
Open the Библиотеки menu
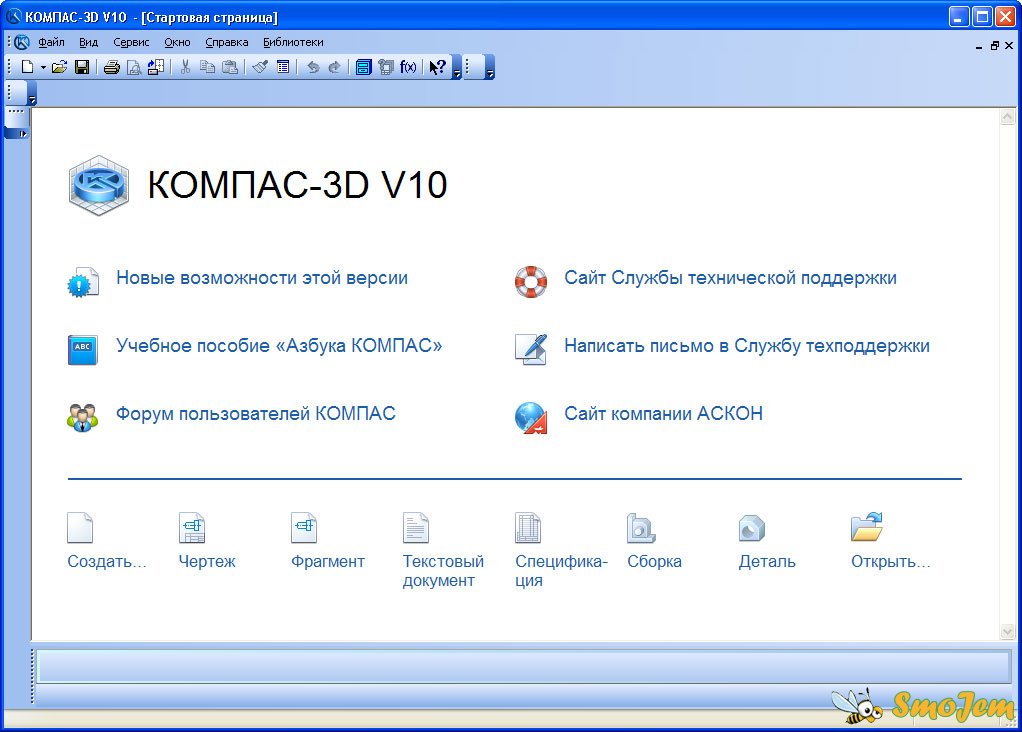point(293,42)
